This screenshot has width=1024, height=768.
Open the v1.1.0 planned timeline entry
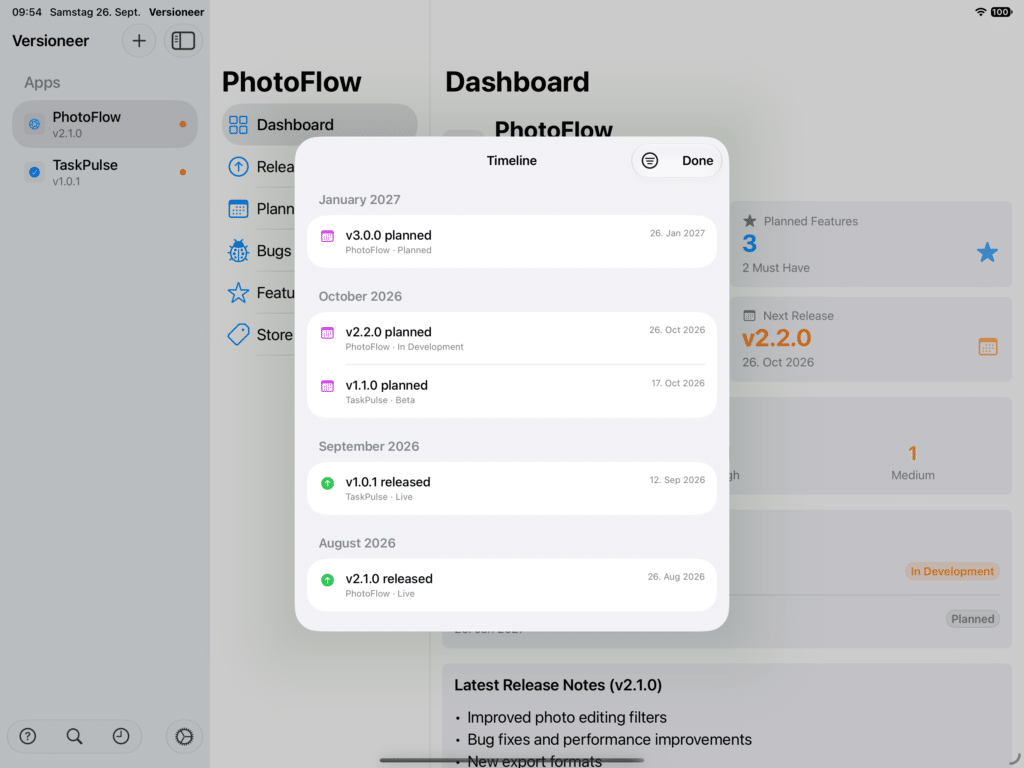pos(512,392)
